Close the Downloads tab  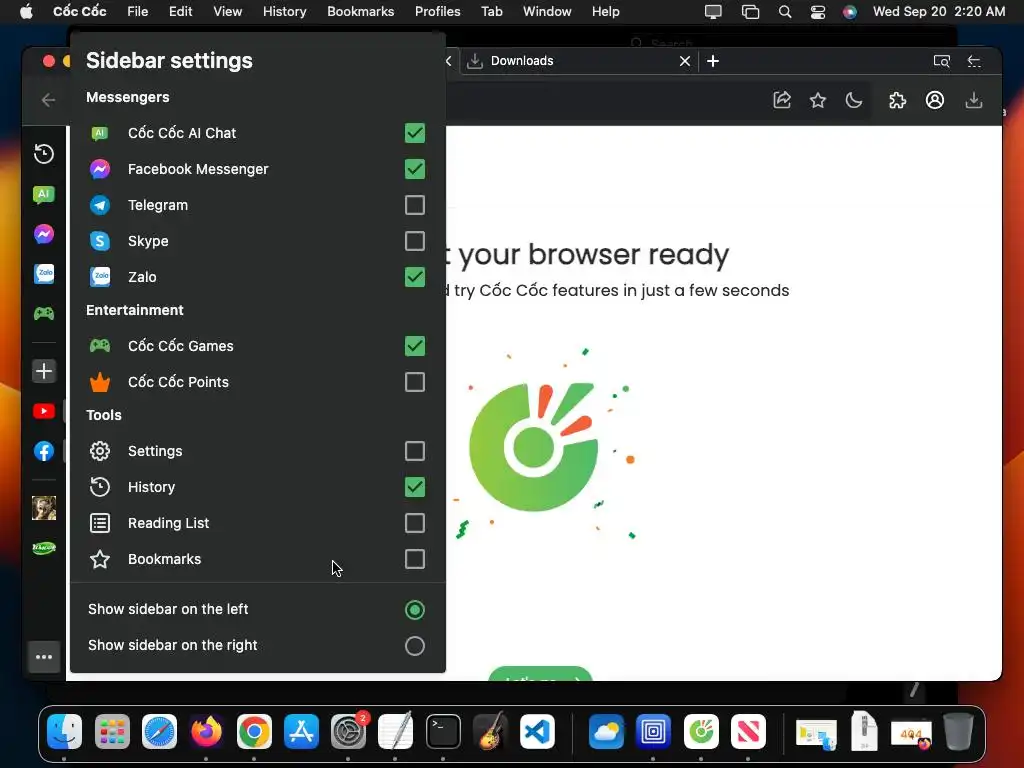(684, 61)
